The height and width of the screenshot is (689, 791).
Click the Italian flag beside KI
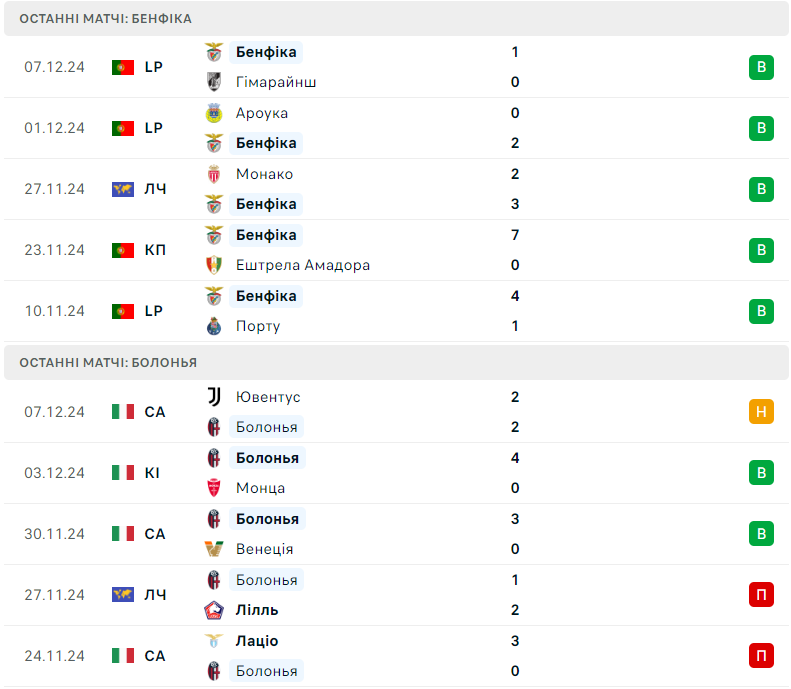[x=123, y=473]
